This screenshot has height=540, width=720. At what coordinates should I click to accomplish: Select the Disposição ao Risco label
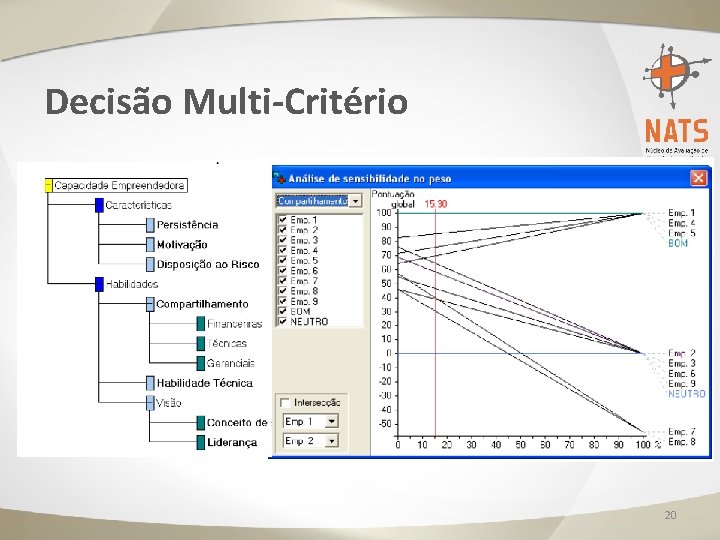(208, 264)
